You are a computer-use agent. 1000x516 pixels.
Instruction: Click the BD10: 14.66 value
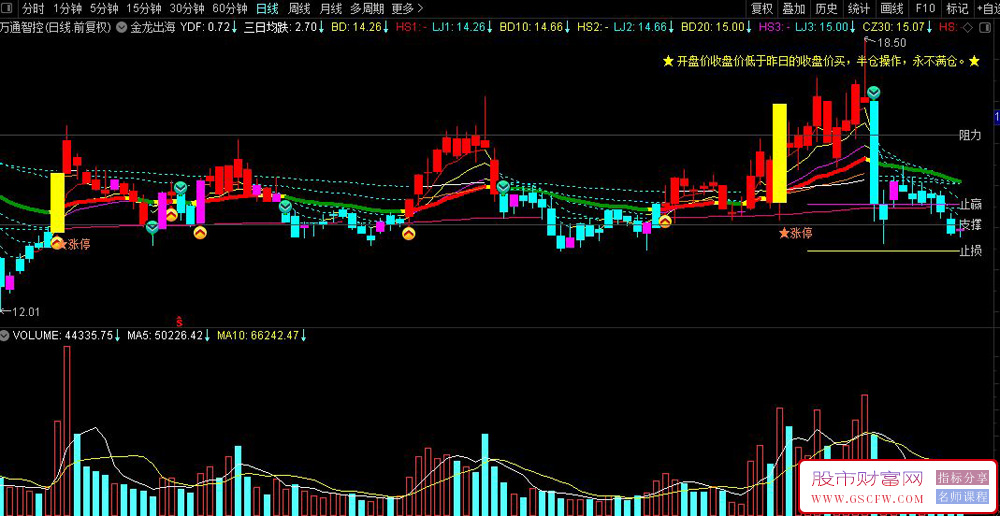pos(534,27)
